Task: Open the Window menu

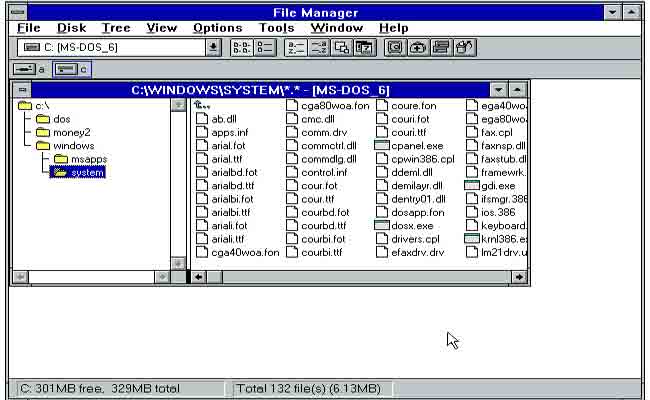Action: tap(337, 28)
